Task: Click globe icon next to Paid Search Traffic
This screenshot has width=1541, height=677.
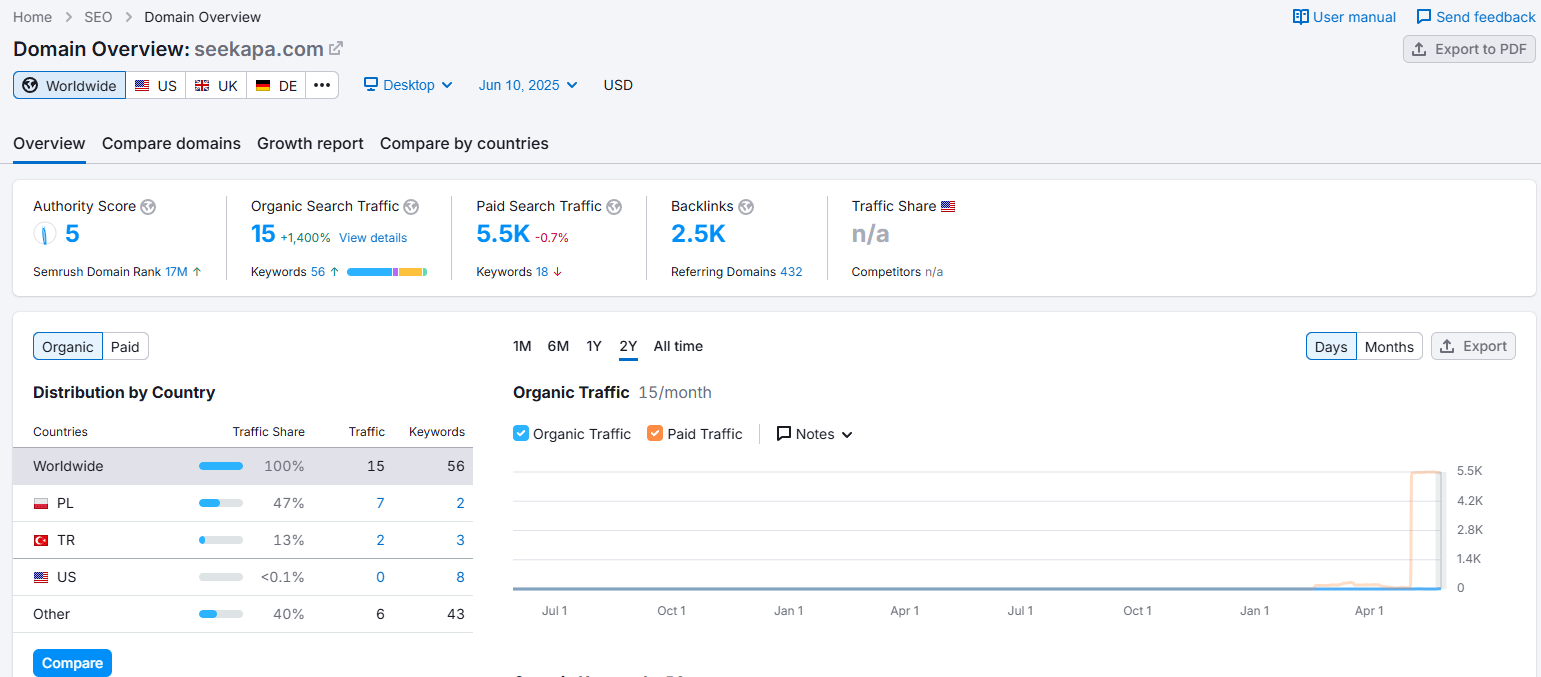Action: click(x=614, y=207)
